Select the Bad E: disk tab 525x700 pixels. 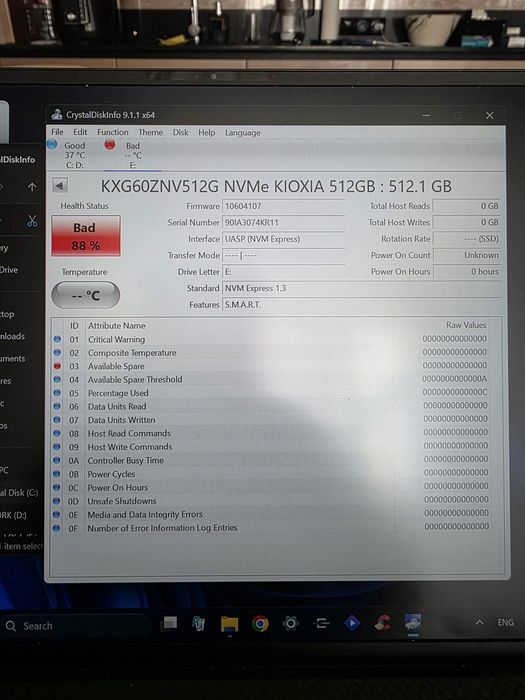point(133,154)
